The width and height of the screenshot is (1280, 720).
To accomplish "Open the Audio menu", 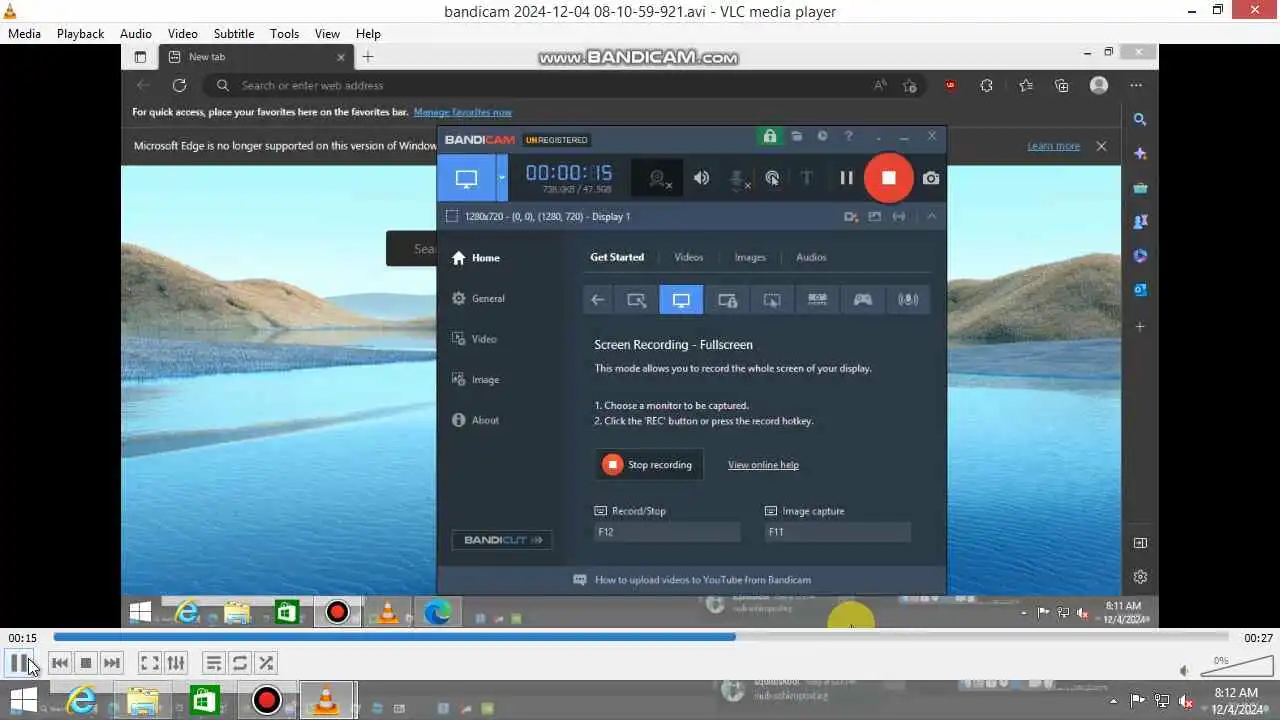I will [136, 33].
